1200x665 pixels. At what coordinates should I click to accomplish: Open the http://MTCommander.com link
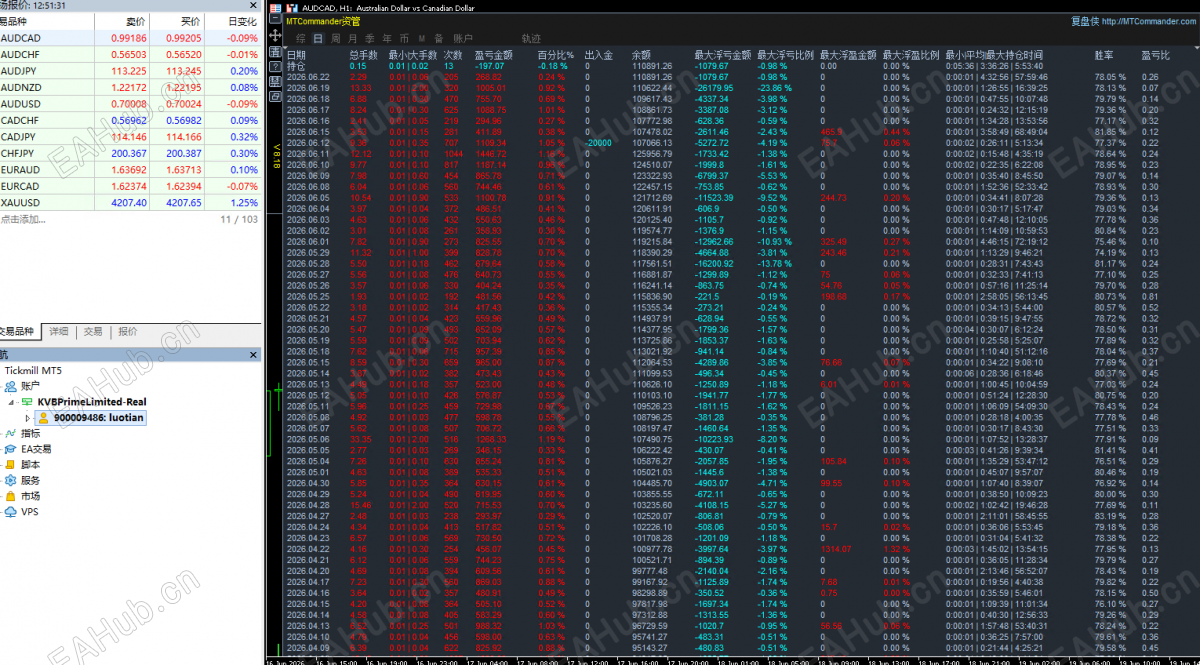coord(1151,20)
